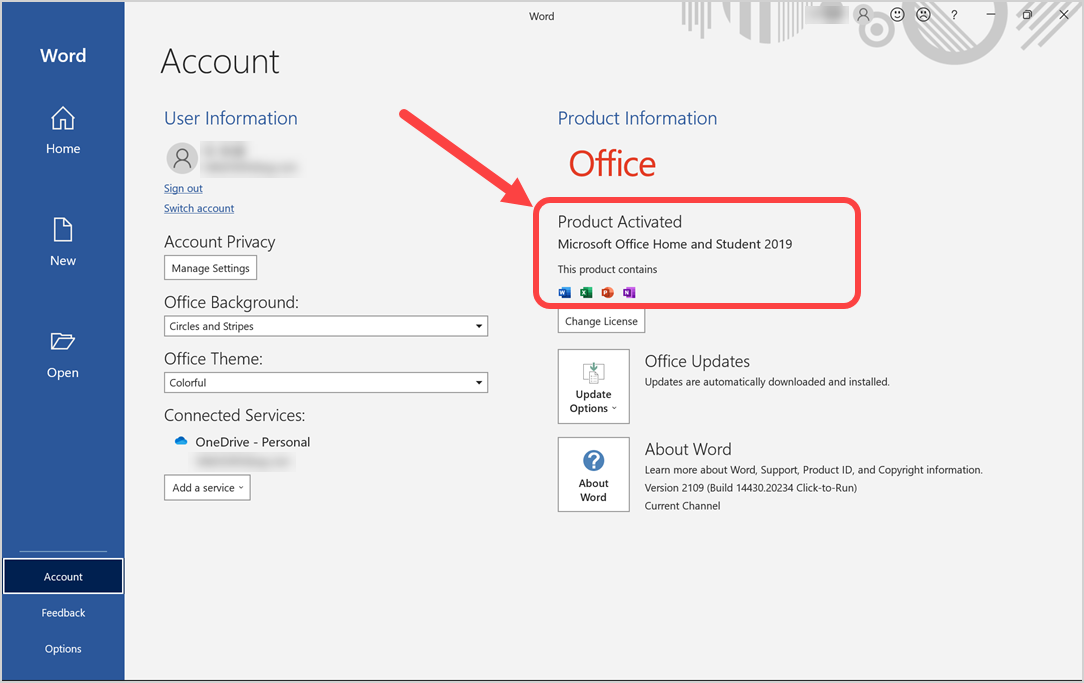Screen dimensions: 1084x683
Task: Click the user profile avatar icon
Action: pyautogui.click(x=863, y=14)
